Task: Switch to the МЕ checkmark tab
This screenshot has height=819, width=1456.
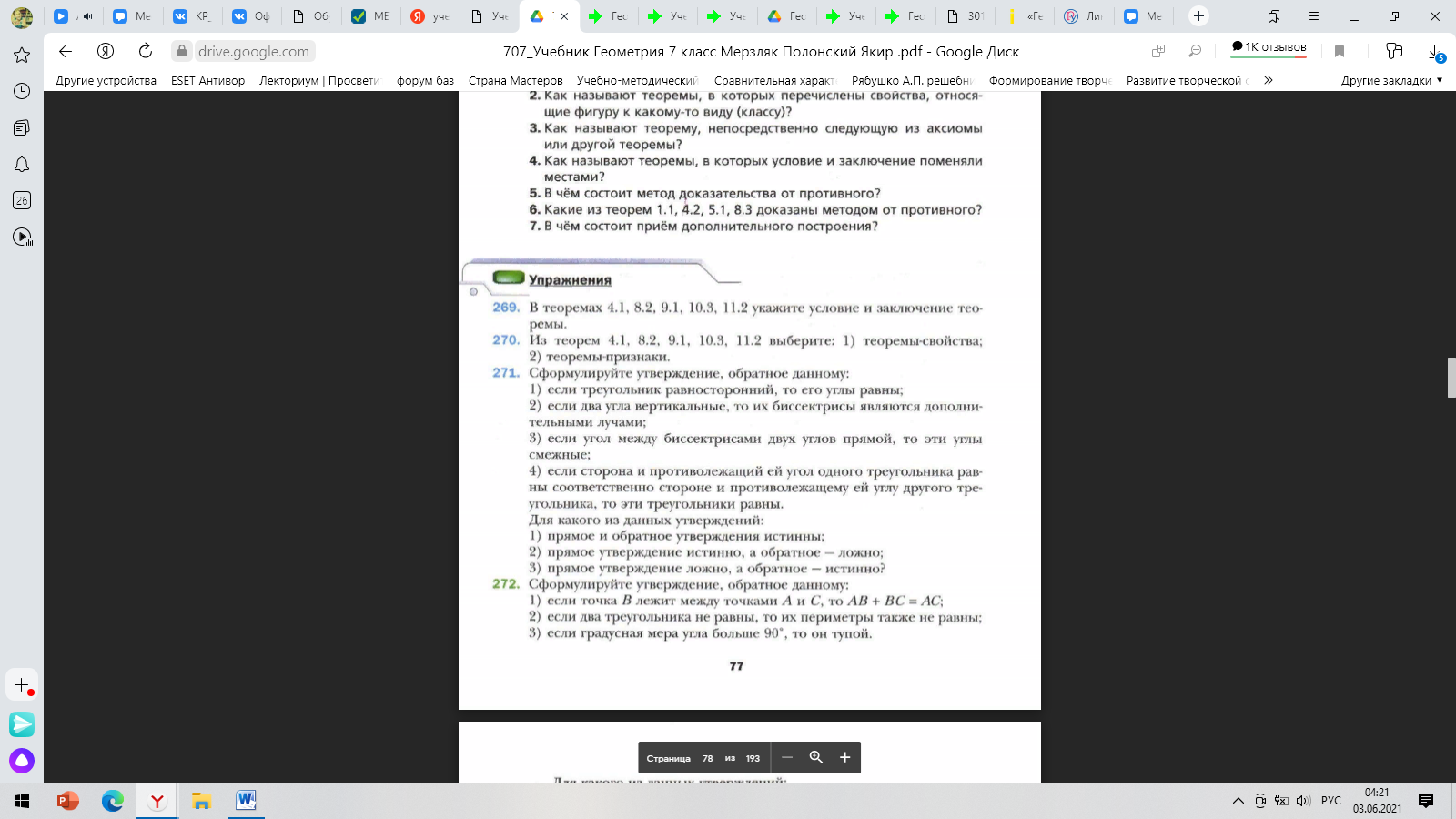Action: click(x=371, y=16)
